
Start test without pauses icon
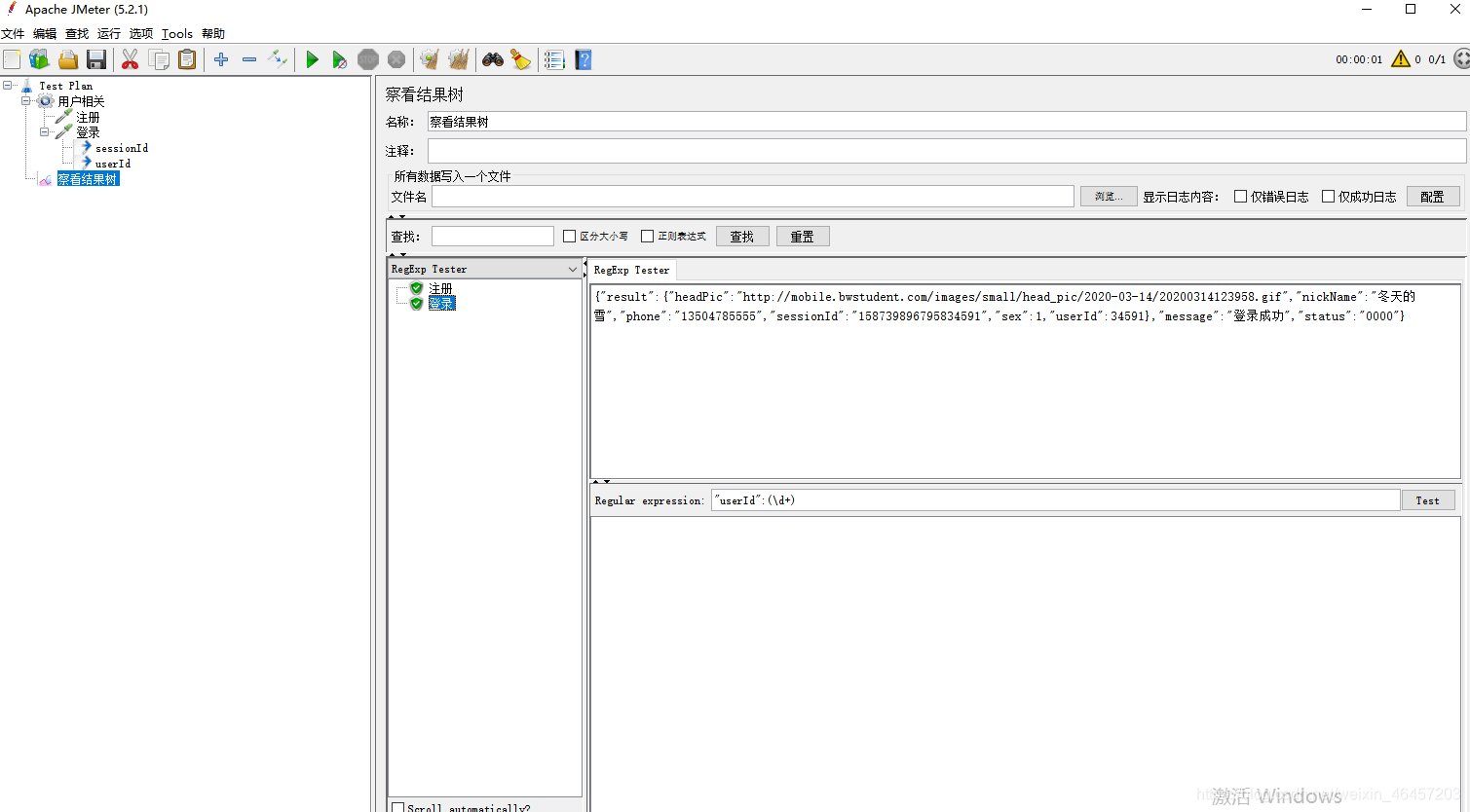340,60
